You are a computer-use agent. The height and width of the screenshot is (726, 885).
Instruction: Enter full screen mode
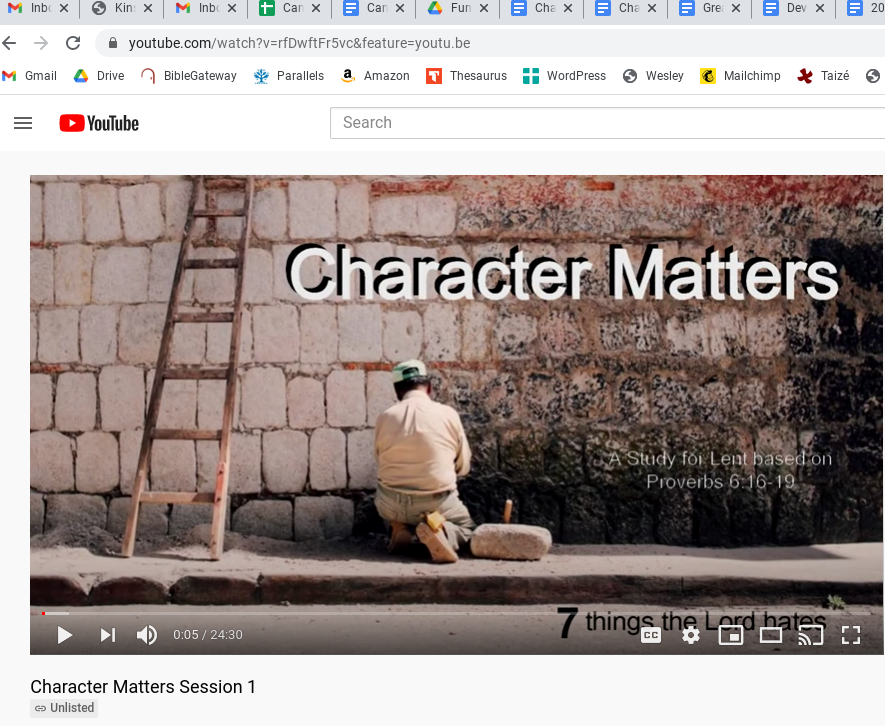coord(851,635)
